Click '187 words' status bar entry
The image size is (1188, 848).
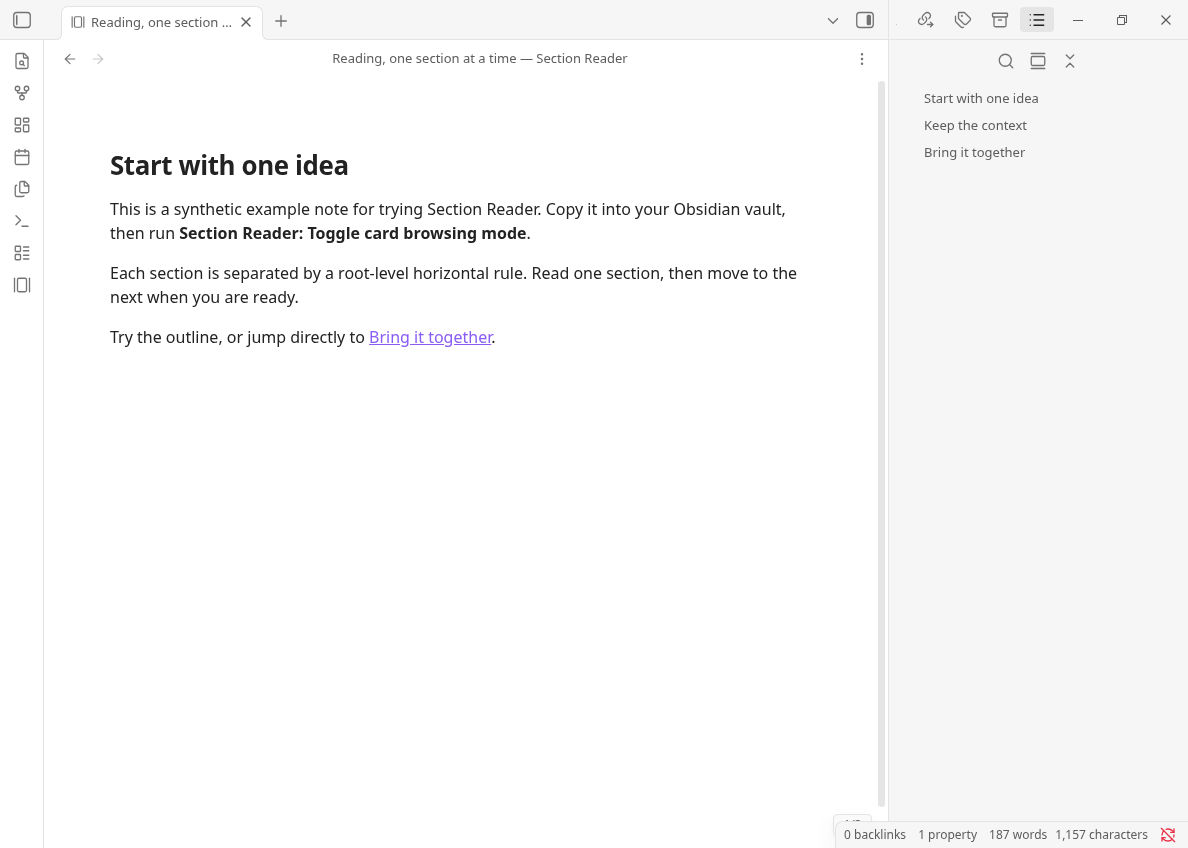[1018, 834]
